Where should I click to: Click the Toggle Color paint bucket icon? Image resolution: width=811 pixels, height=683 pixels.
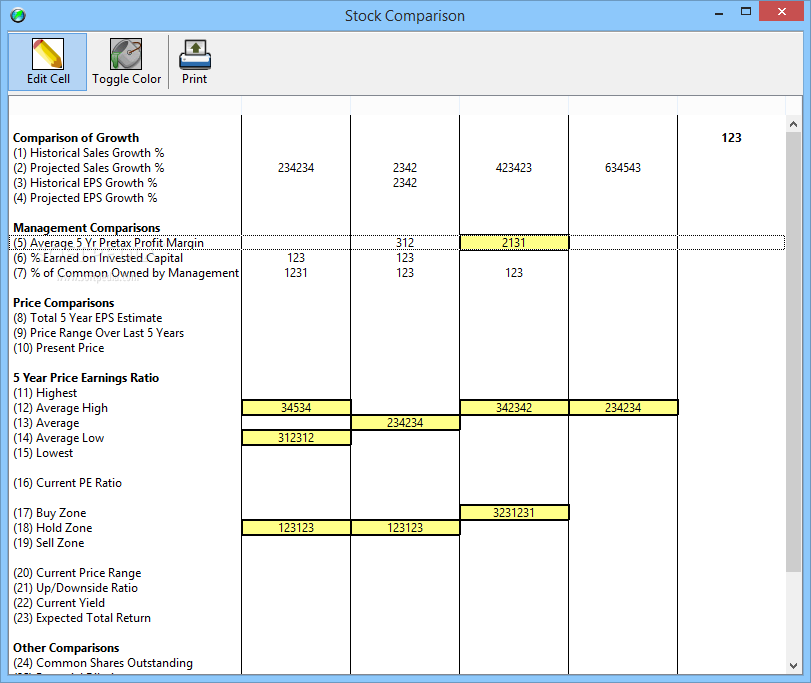pos(126,54)
